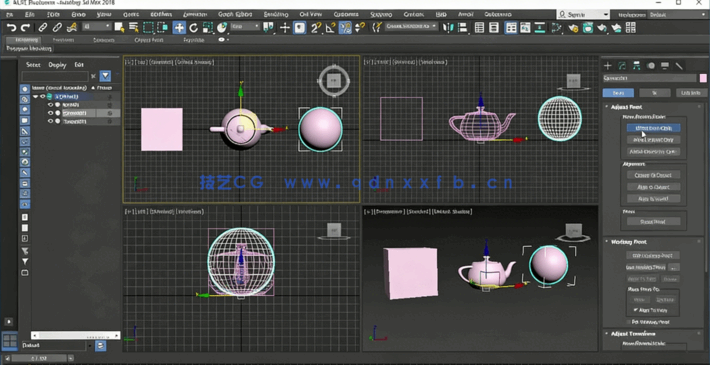Click the Redo arrow in the main toolbar
710x365 pixels.
(x=25, y=28)
